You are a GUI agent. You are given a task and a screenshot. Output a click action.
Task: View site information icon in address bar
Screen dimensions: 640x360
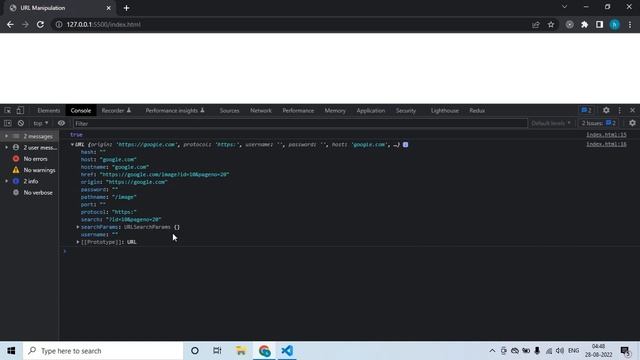(x=59, y=24)
